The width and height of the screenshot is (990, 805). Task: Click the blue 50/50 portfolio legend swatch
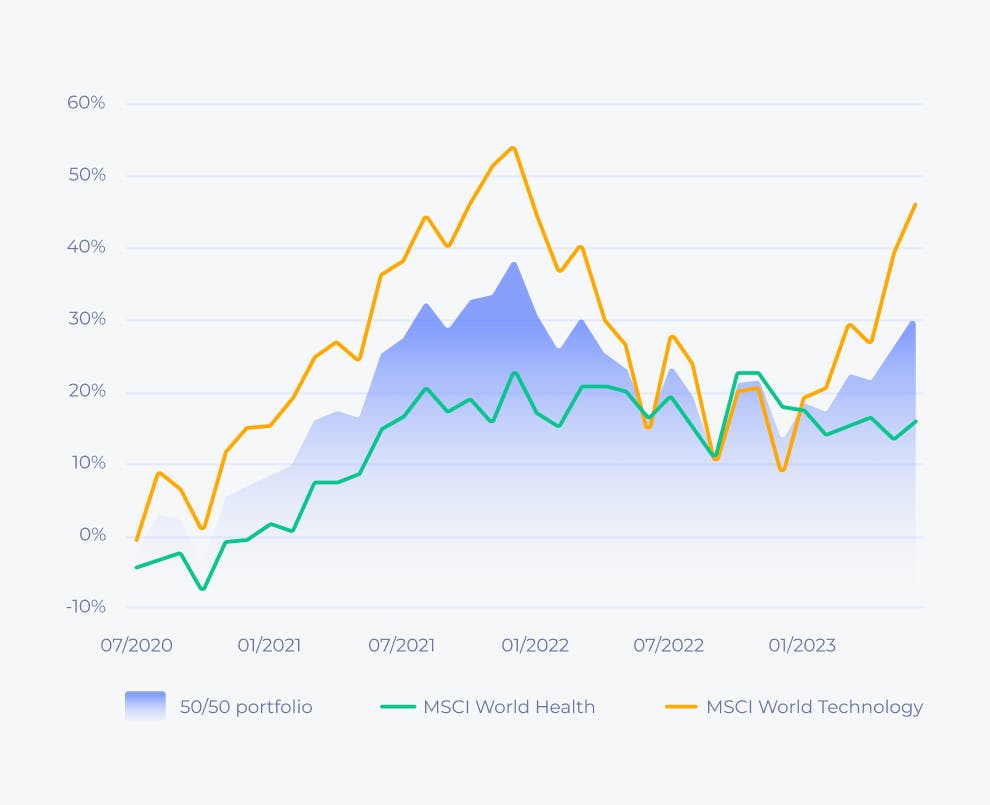click(145, 706)
